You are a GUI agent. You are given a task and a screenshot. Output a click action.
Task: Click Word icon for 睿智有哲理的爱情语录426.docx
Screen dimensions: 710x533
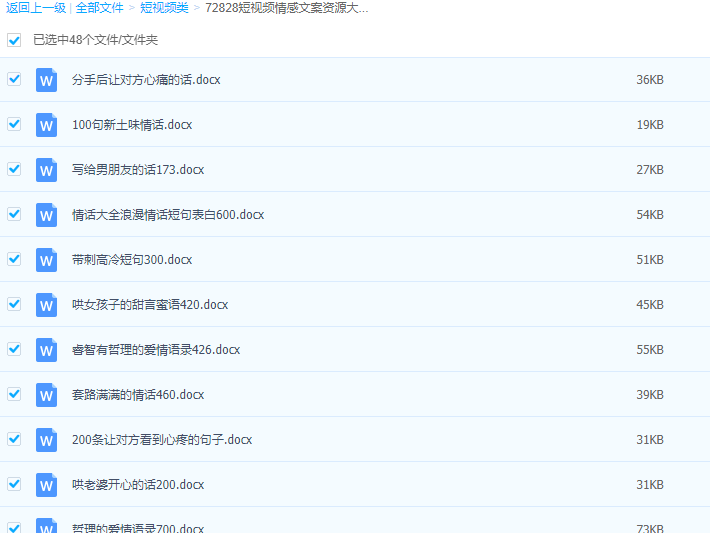46,350
